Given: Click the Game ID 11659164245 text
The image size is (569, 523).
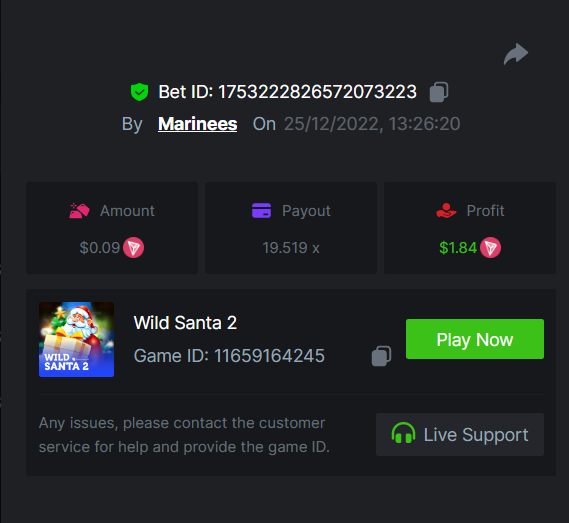Looking at the screenshot, I should (x=229, y=356).
